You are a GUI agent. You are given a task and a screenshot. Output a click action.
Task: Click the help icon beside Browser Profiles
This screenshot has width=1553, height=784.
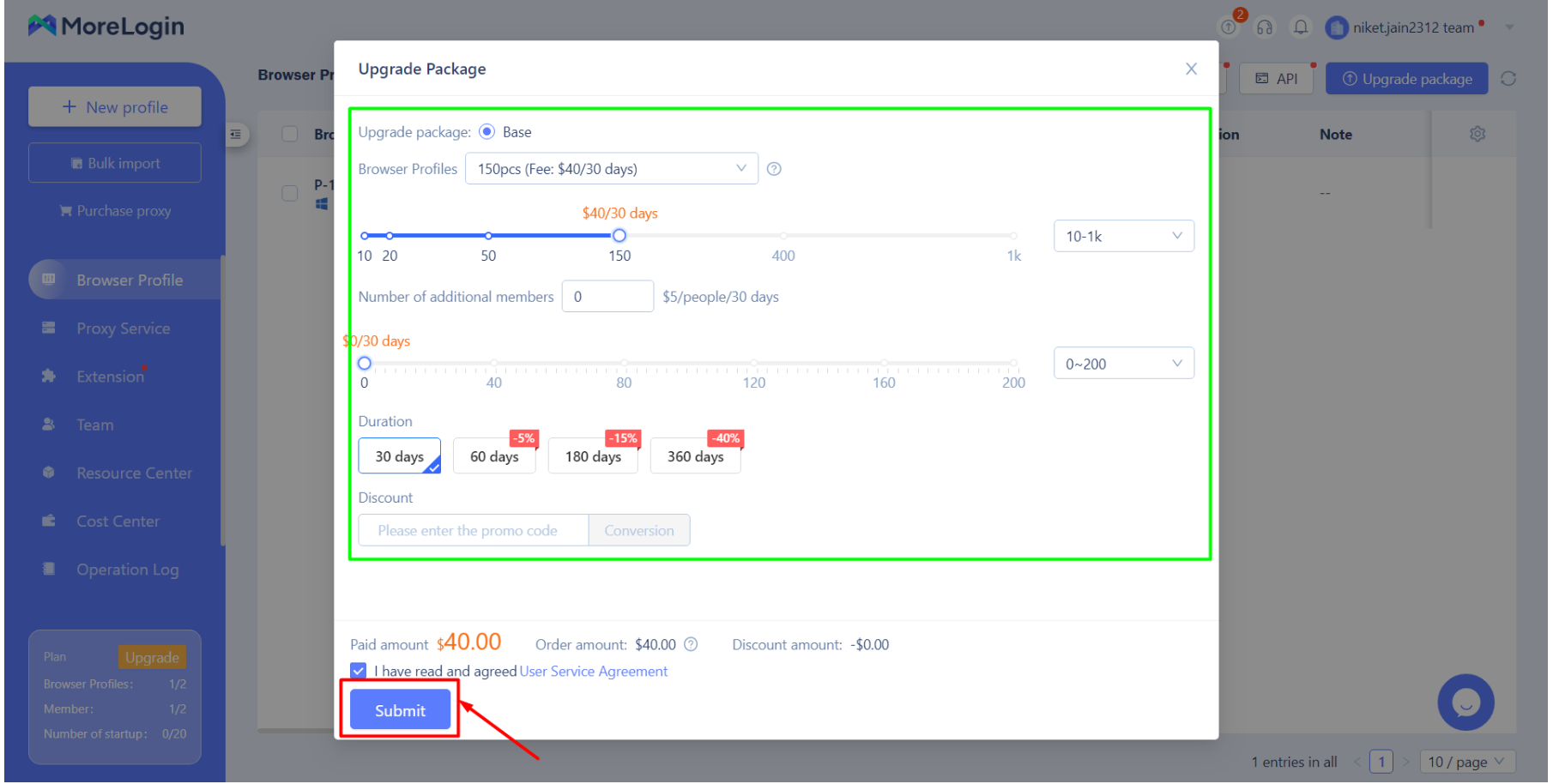click(x=774, y=169)
